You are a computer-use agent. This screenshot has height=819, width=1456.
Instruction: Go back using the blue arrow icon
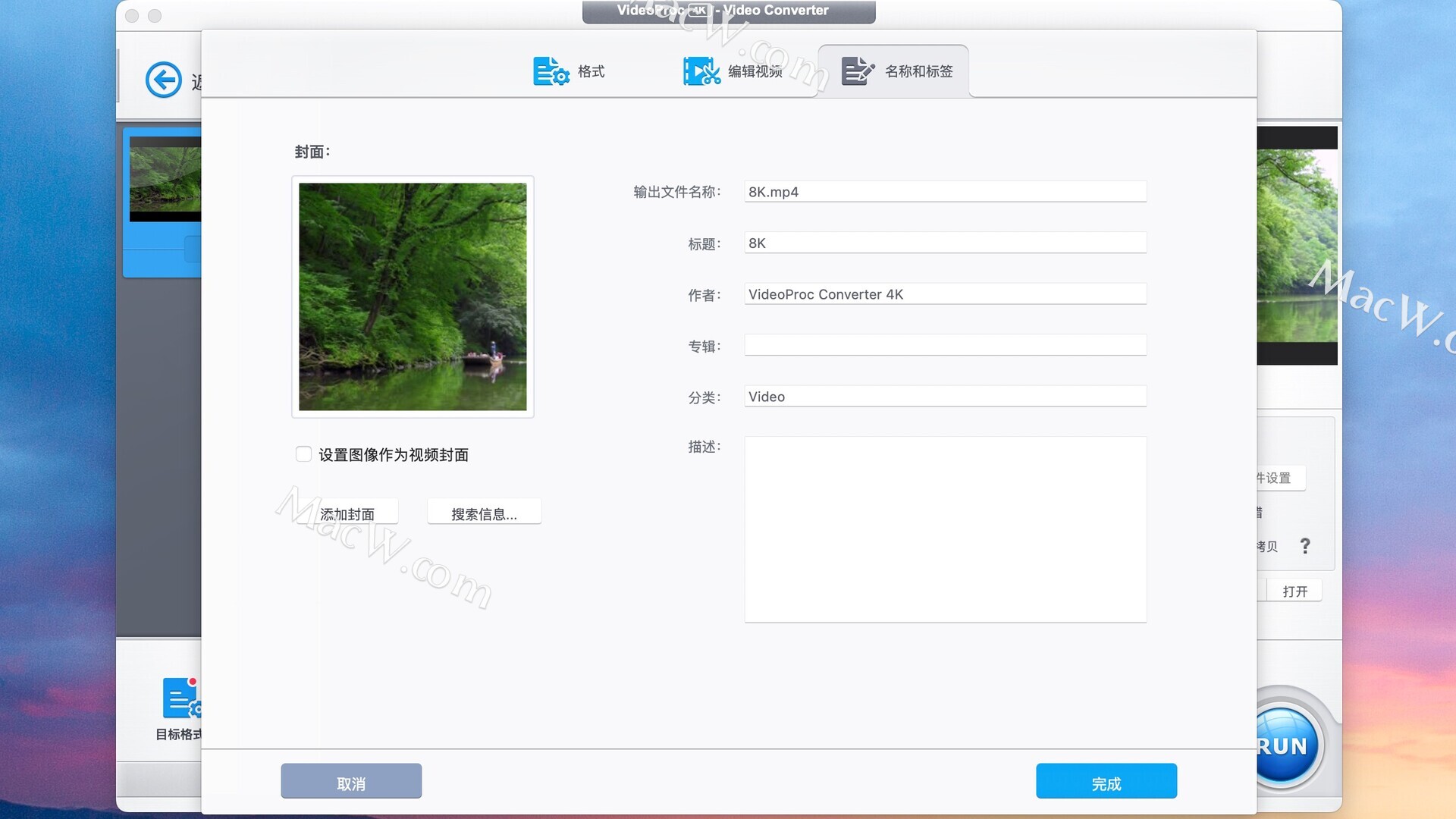(x=163, y=80)
